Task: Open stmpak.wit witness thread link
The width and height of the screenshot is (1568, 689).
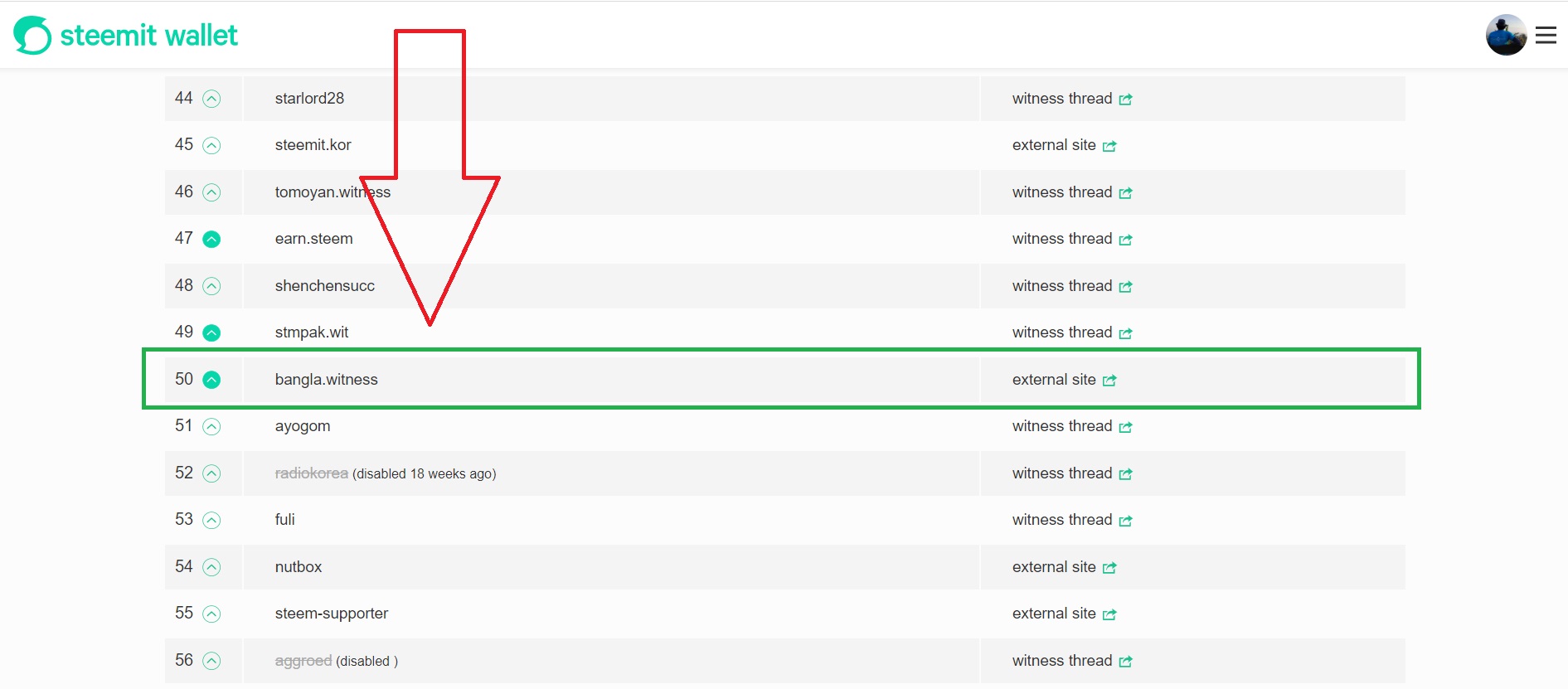Action: [1072, 332]
